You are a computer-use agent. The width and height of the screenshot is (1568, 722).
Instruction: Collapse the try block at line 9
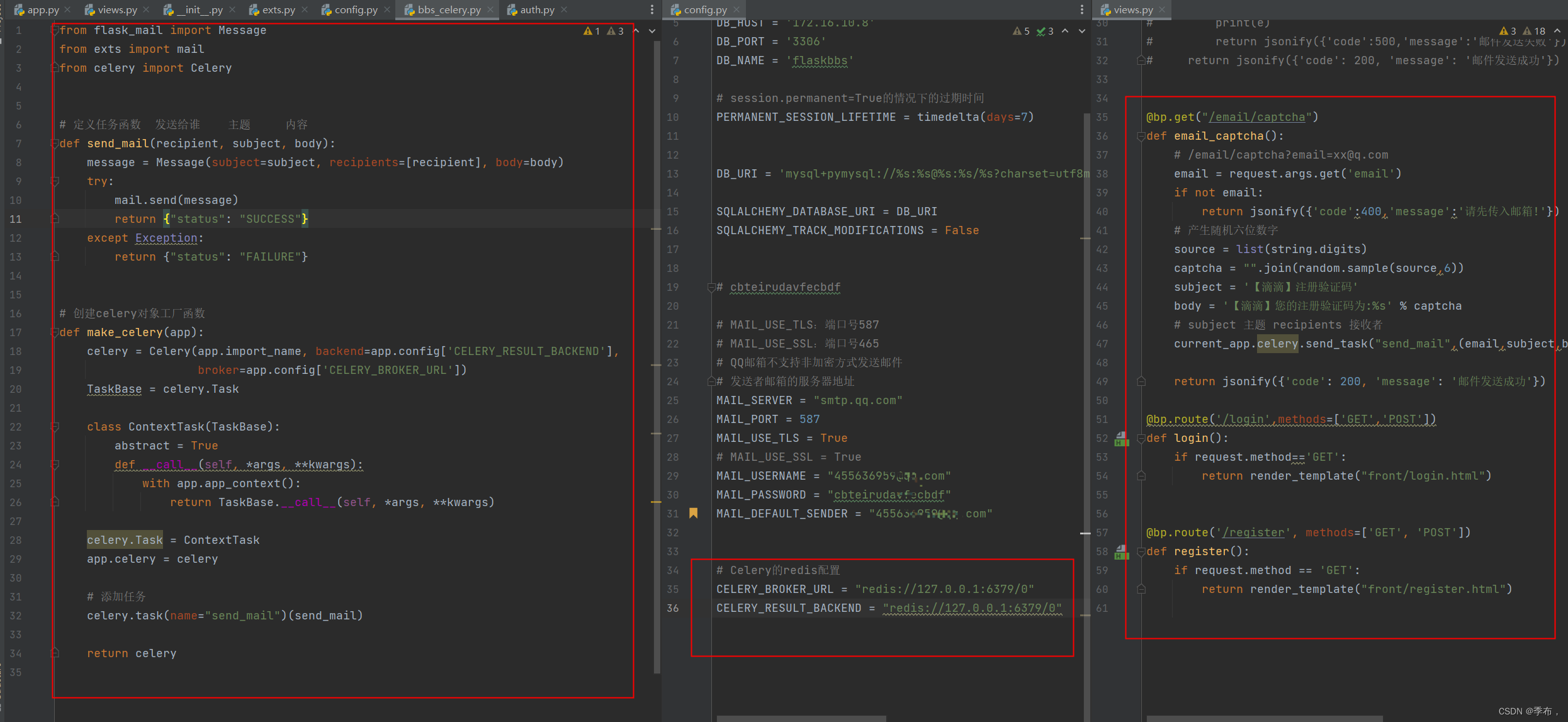[x=55, y=181]
